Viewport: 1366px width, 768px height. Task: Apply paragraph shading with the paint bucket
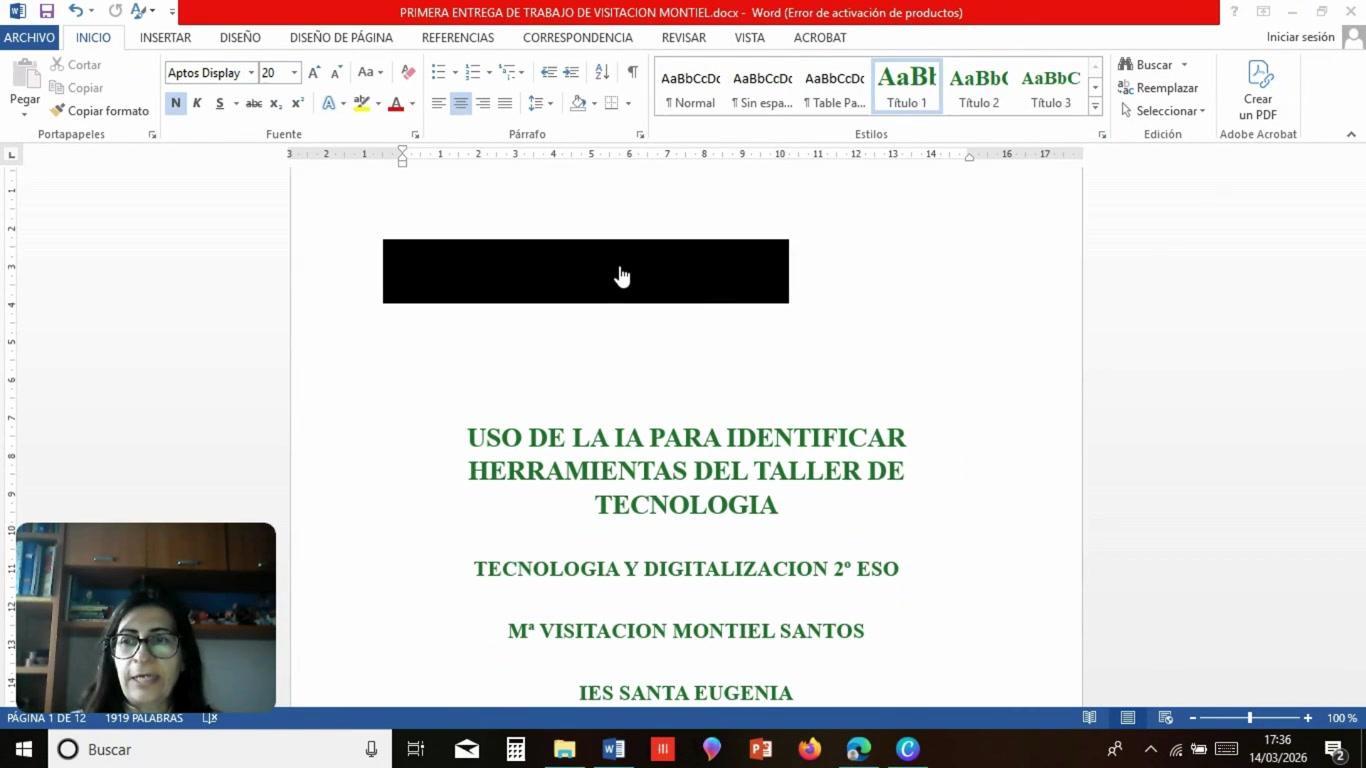(x=578, y=103)
